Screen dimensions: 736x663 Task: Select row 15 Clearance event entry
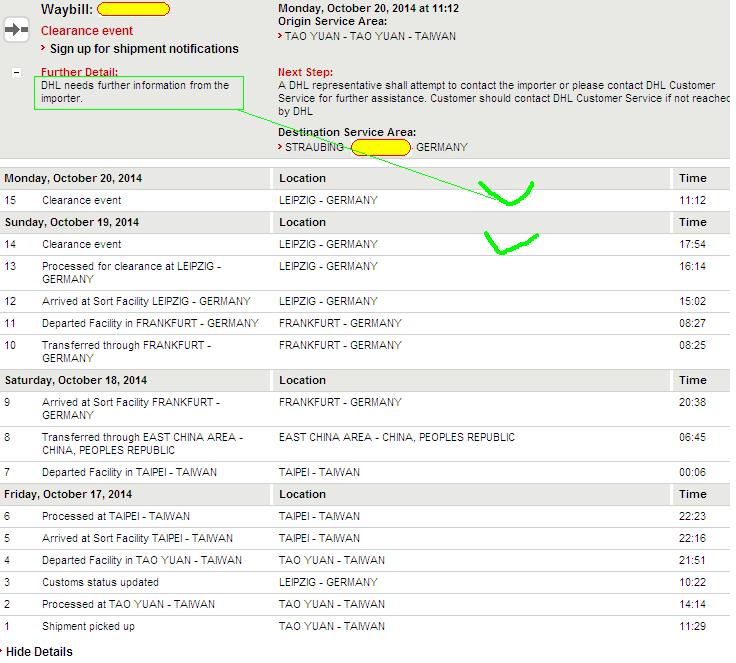click(x=365, y=200)
